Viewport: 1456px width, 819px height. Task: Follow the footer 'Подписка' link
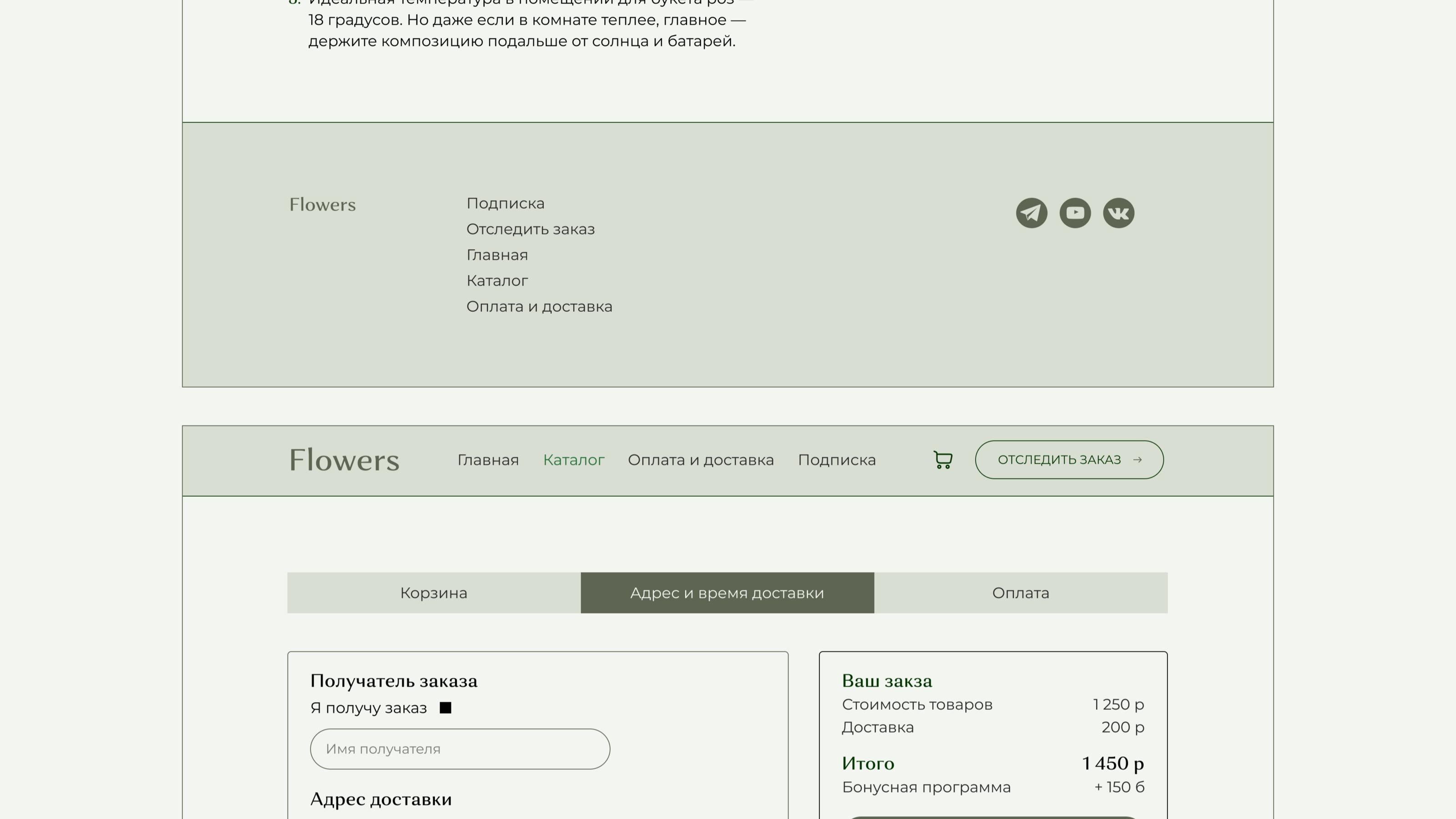pos(506,203)
